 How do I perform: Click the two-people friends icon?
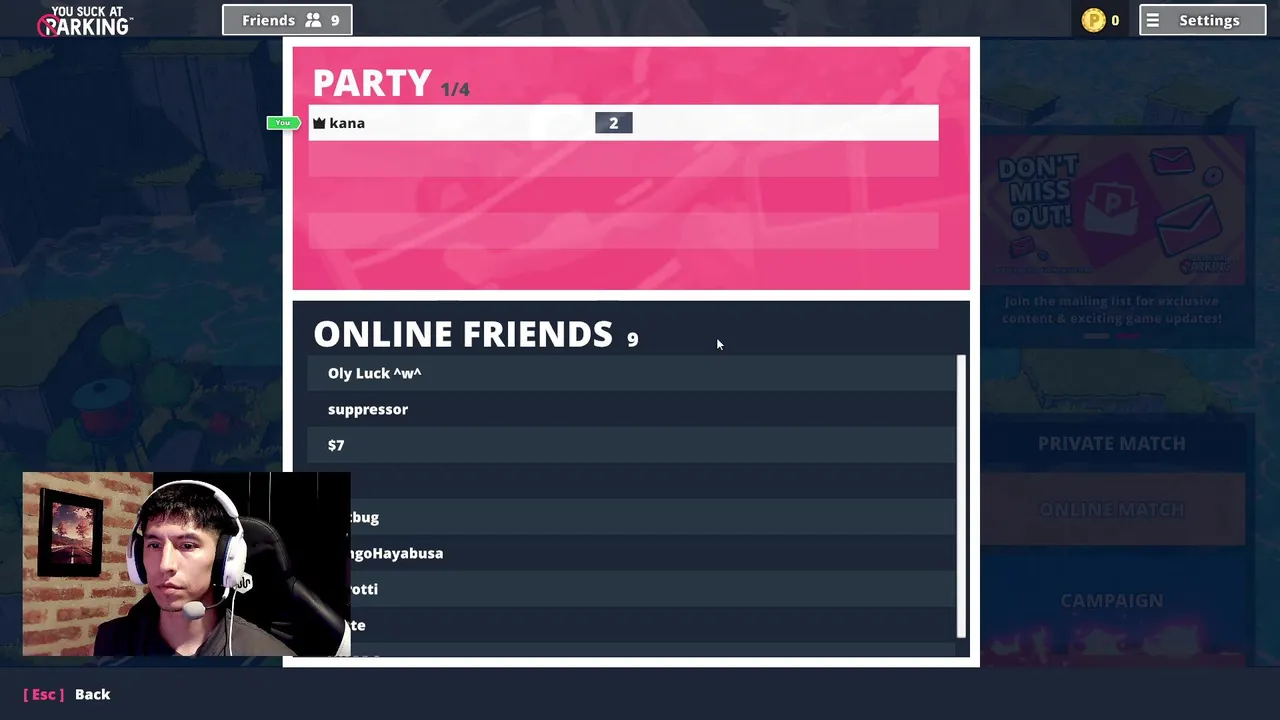[313, 20]
